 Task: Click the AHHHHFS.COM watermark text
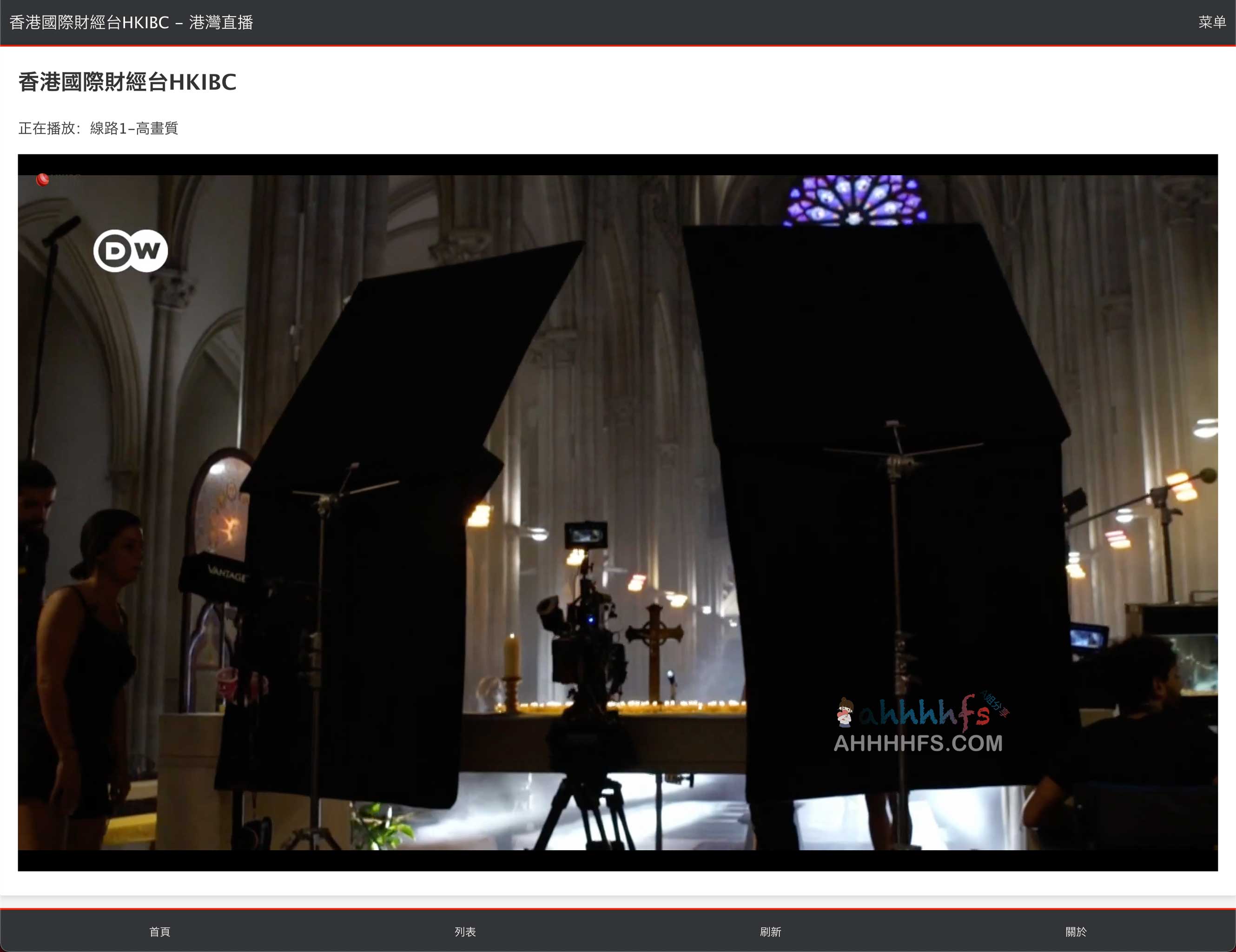(918, 743)
